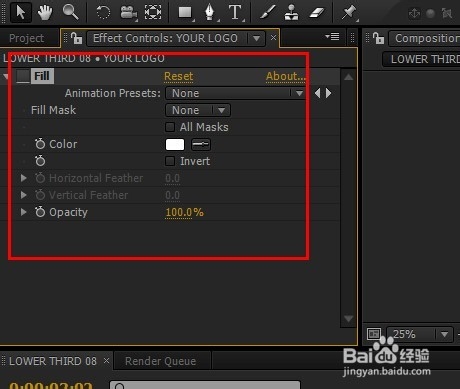Go to next animation preset arrow

pos(329,93)
